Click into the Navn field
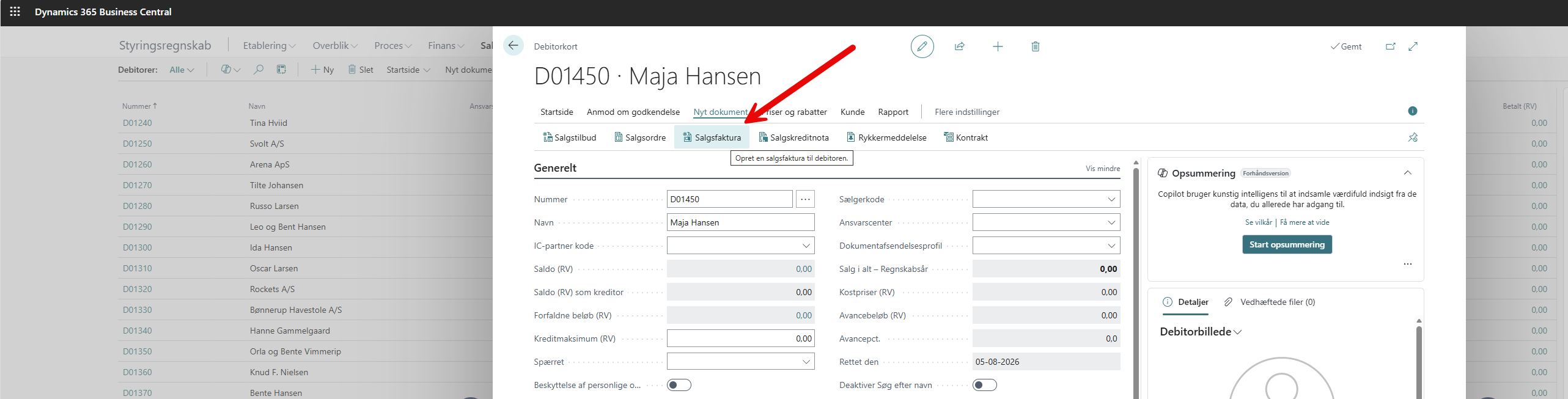 point(740,222)
